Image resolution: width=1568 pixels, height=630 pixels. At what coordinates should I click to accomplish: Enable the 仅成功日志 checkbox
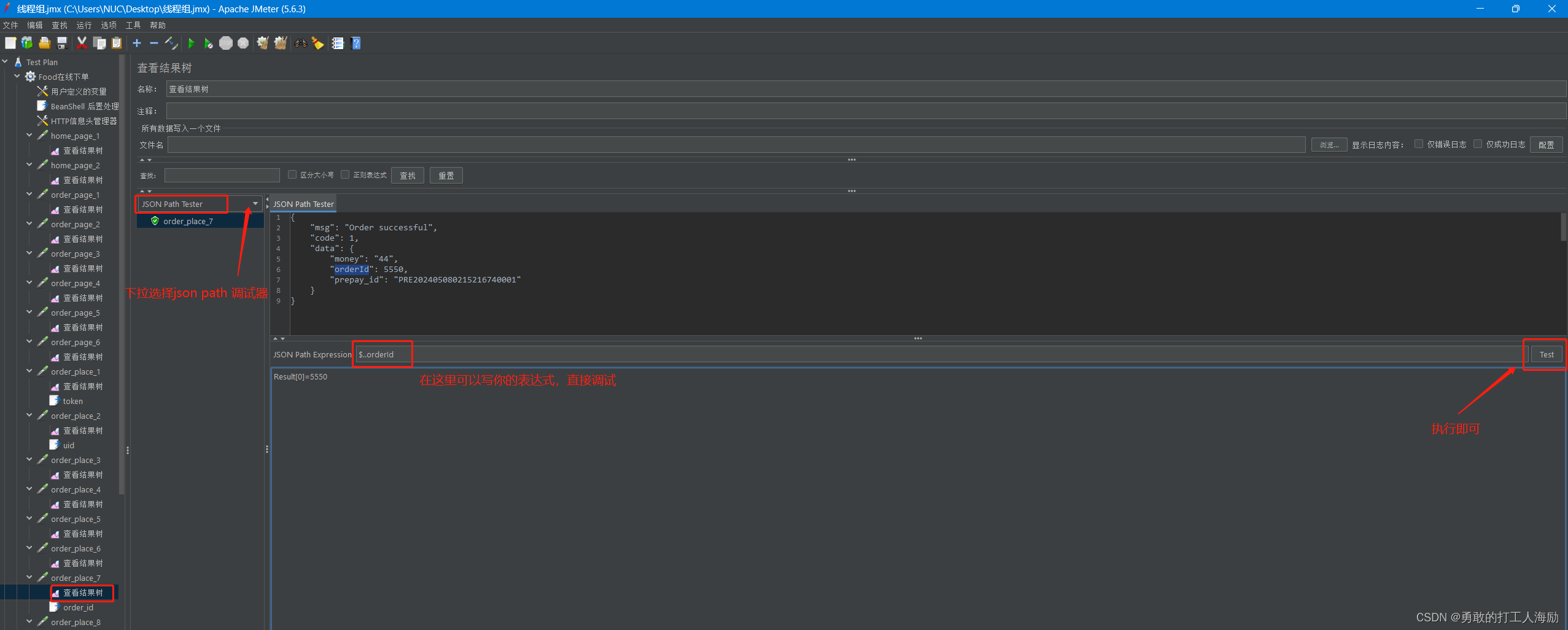(x=1478, y=144)
